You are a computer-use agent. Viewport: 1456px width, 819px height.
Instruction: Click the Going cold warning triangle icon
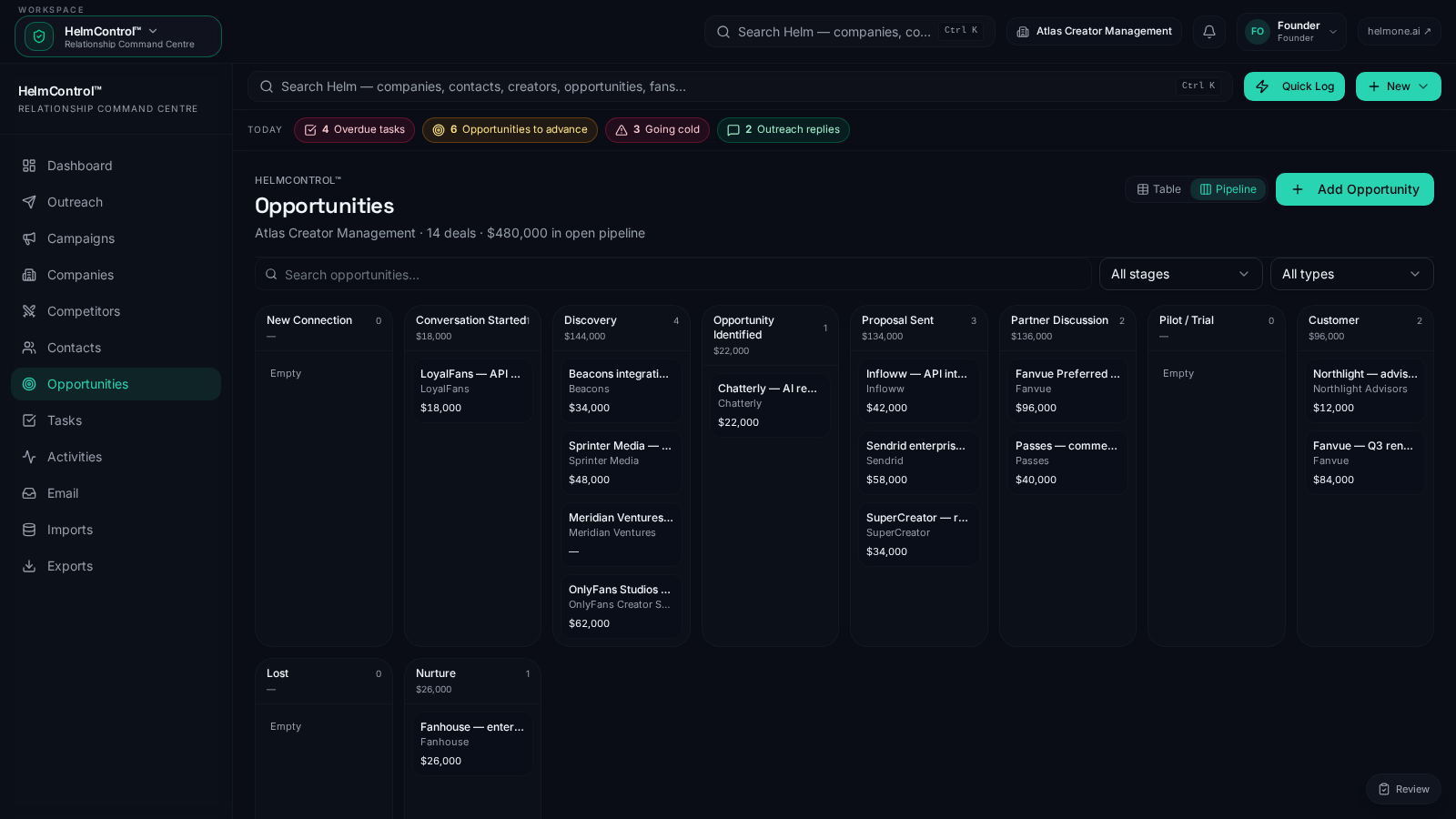pyautogui.click(x=622, y=130)
